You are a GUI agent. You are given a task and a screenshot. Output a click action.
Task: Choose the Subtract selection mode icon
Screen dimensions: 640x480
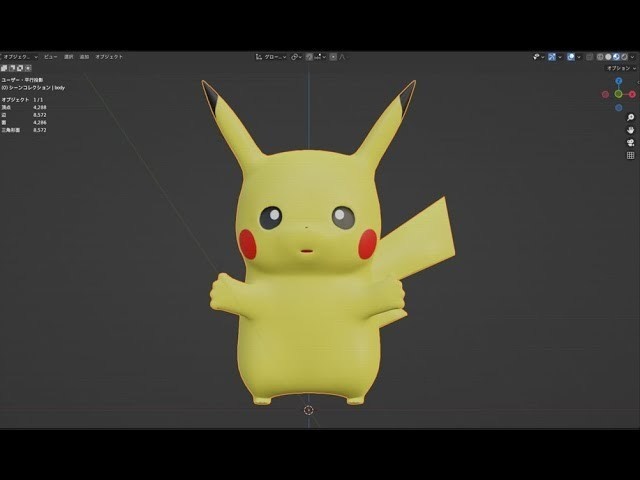click(x=20, y=68)
